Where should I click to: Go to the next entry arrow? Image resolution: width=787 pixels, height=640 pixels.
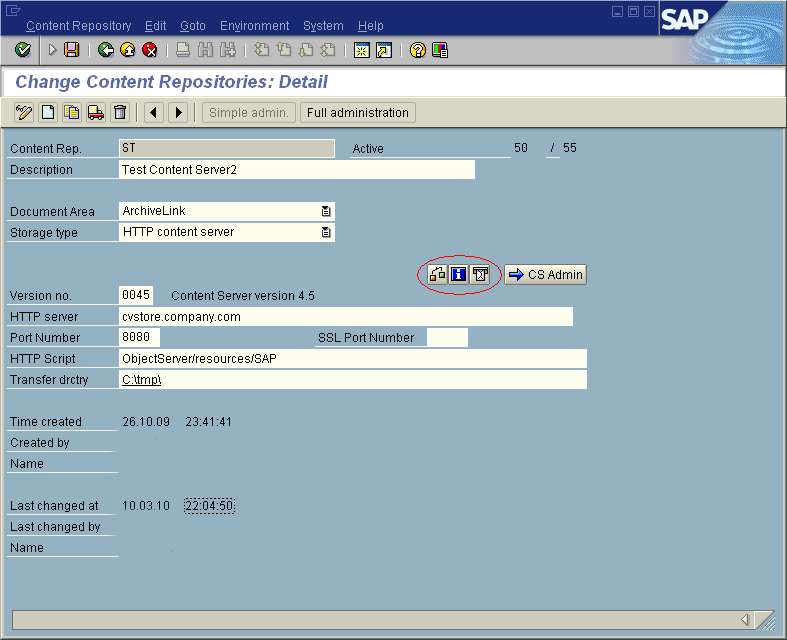[178, 113]
